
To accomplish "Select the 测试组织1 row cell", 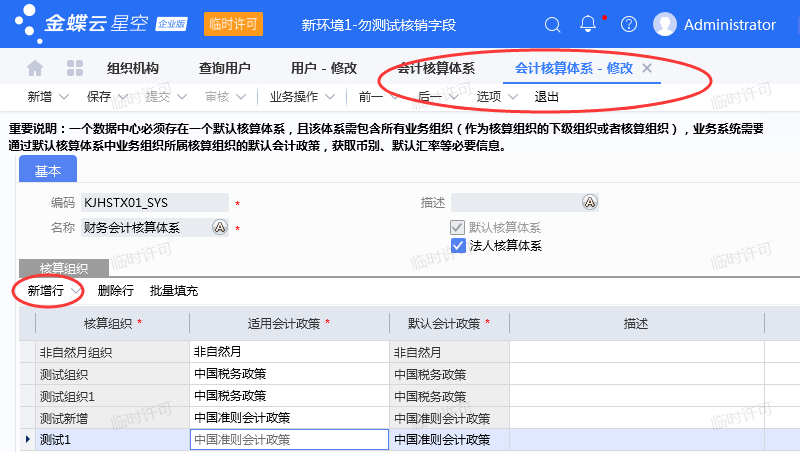I will pos(113,396).
